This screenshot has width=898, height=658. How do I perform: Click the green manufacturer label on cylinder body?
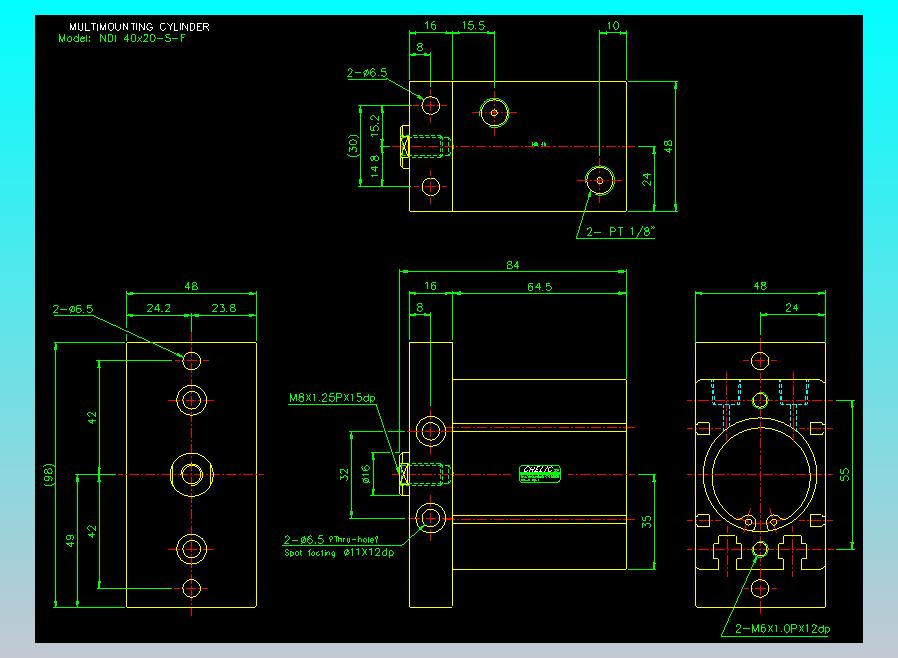coord(542,473)
